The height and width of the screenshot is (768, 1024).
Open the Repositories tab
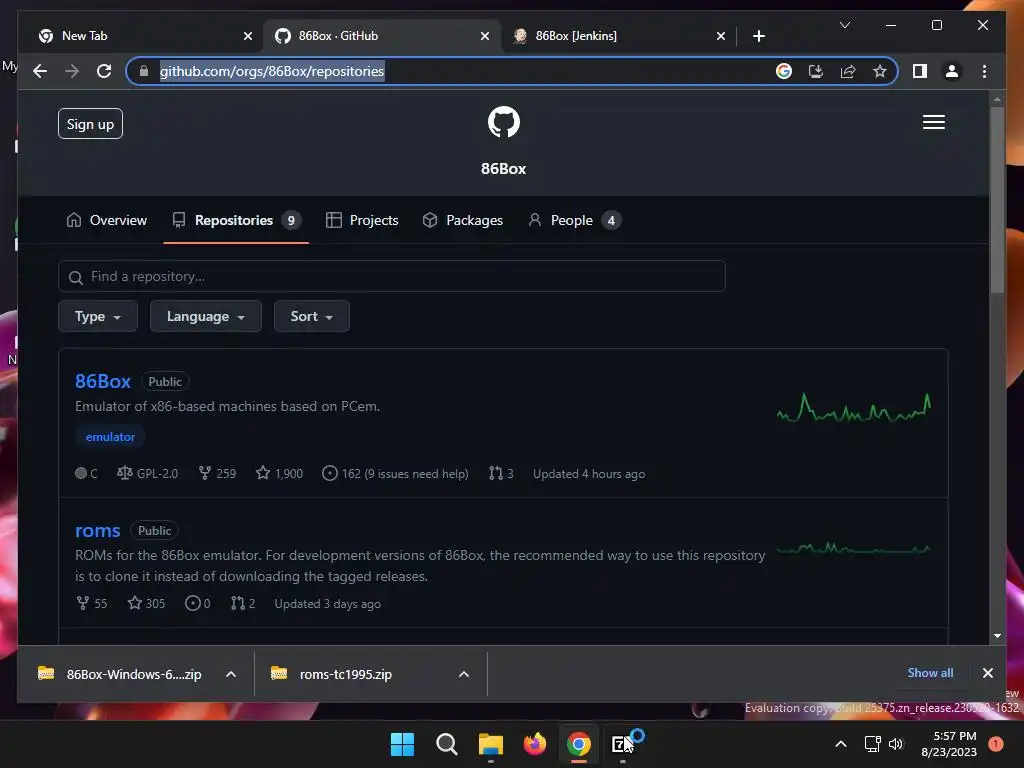pyautogui.click(x=236, y=220)
